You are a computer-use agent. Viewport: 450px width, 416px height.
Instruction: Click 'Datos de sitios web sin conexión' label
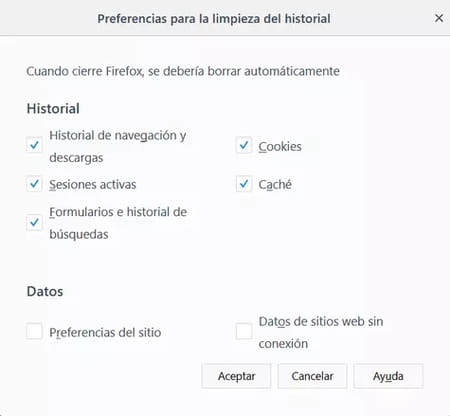point(321,332)
